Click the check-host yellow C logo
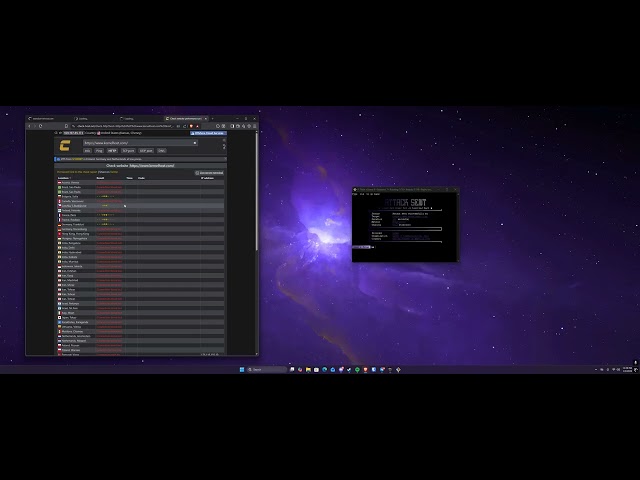This screenshot has width=640, height=480. tap(65, 146)
